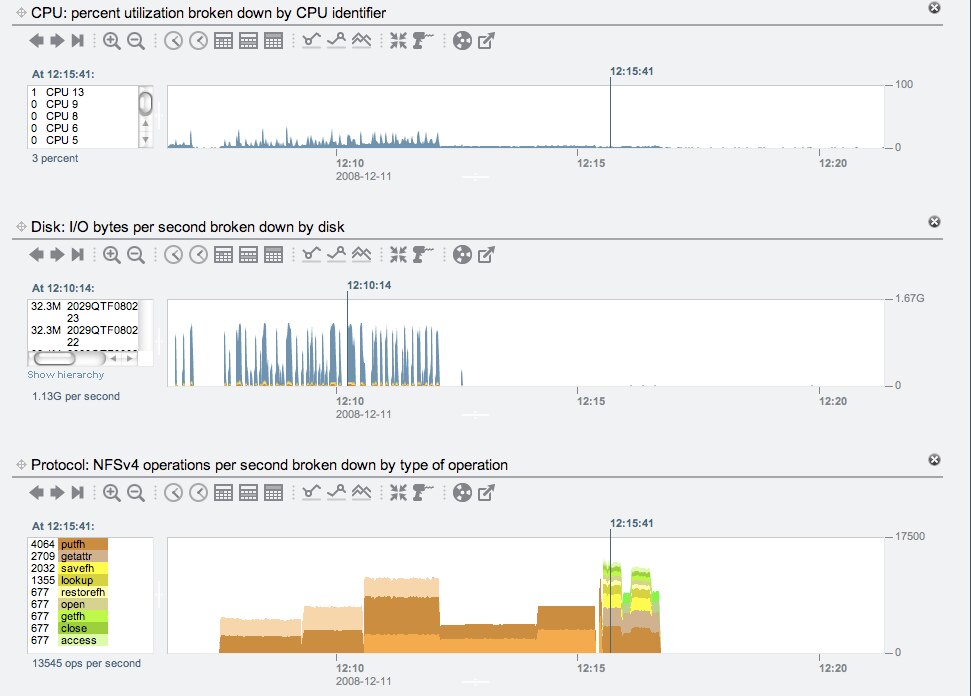Select the savefh legend swatch
The height and width of the screenshot is (696, 971).
pyautogui.click(x=83, y=568)
